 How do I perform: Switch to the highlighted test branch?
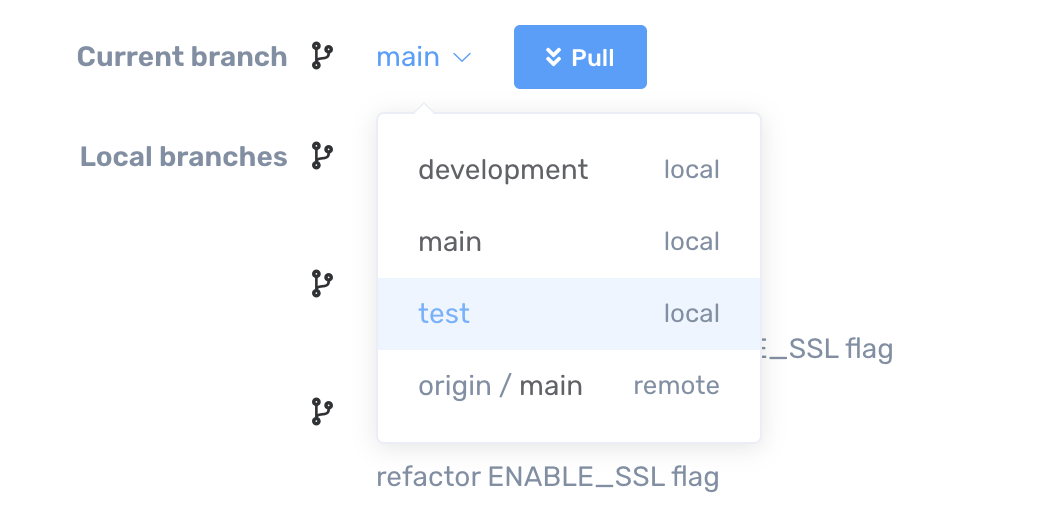tap(444, 314)
